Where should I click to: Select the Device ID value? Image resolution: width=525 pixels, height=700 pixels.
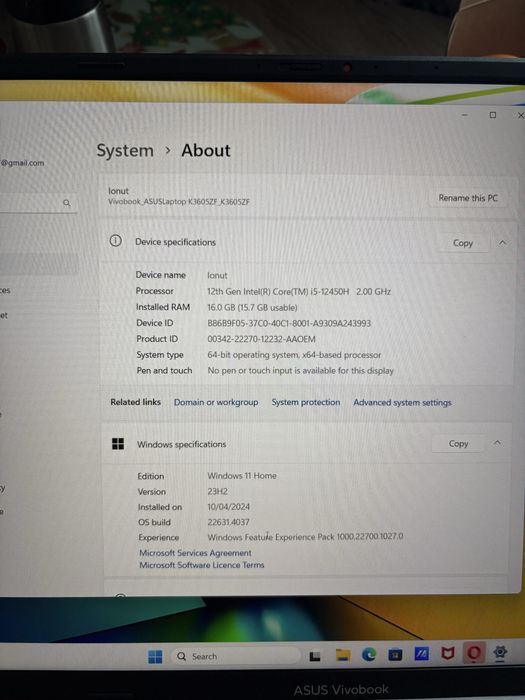289,323
